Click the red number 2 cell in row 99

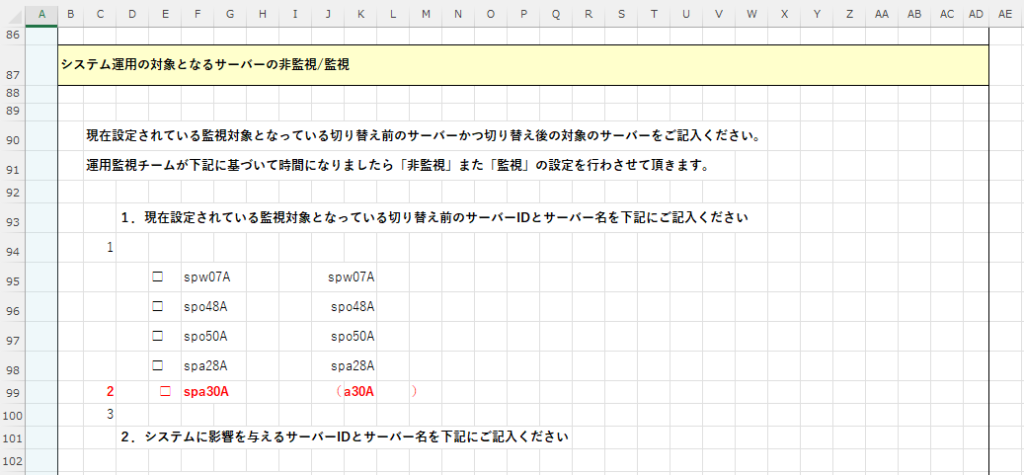click(x=110, y=392)
